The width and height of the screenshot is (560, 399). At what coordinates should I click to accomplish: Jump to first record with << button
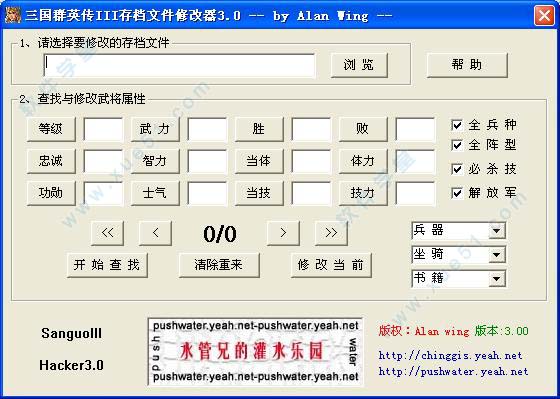click(108, 233)
